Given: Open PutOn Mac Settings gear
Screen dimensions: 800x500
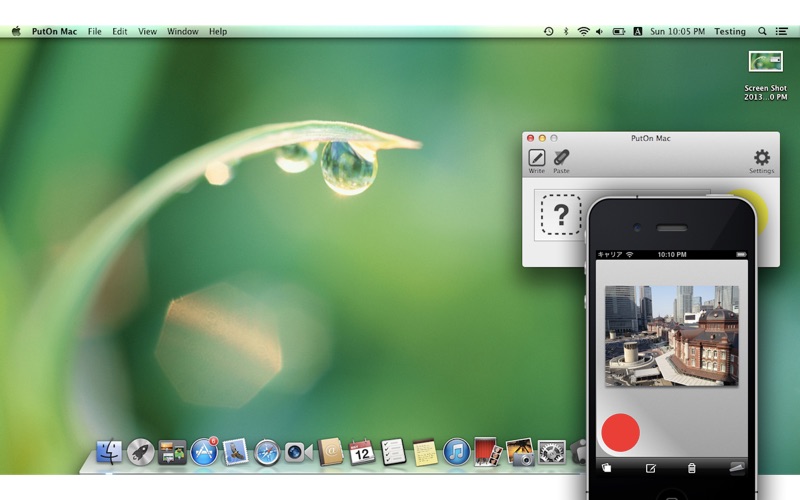Looking at the screenshot, I should 762,157.
